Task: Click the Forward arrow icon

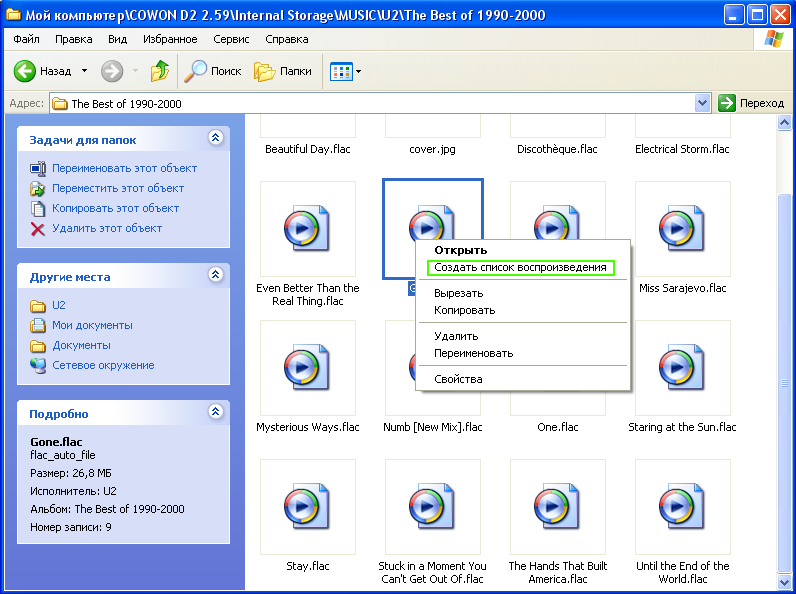Action: (x=112, y=71)
